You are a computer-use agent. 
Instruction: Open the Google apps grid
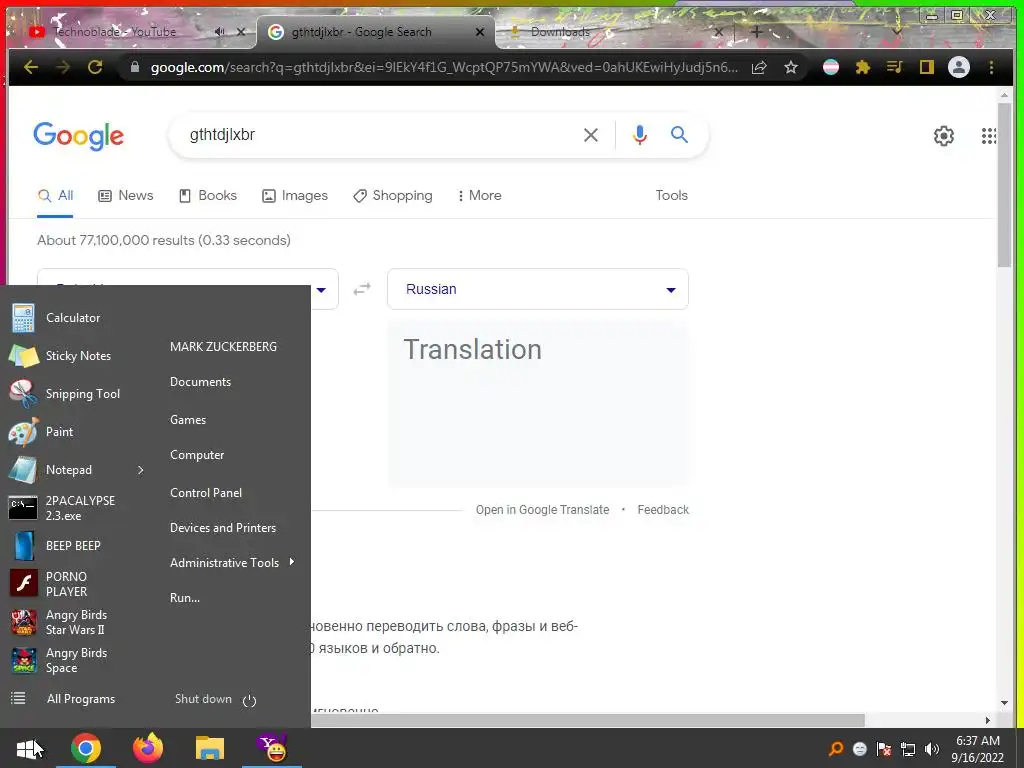989,136
